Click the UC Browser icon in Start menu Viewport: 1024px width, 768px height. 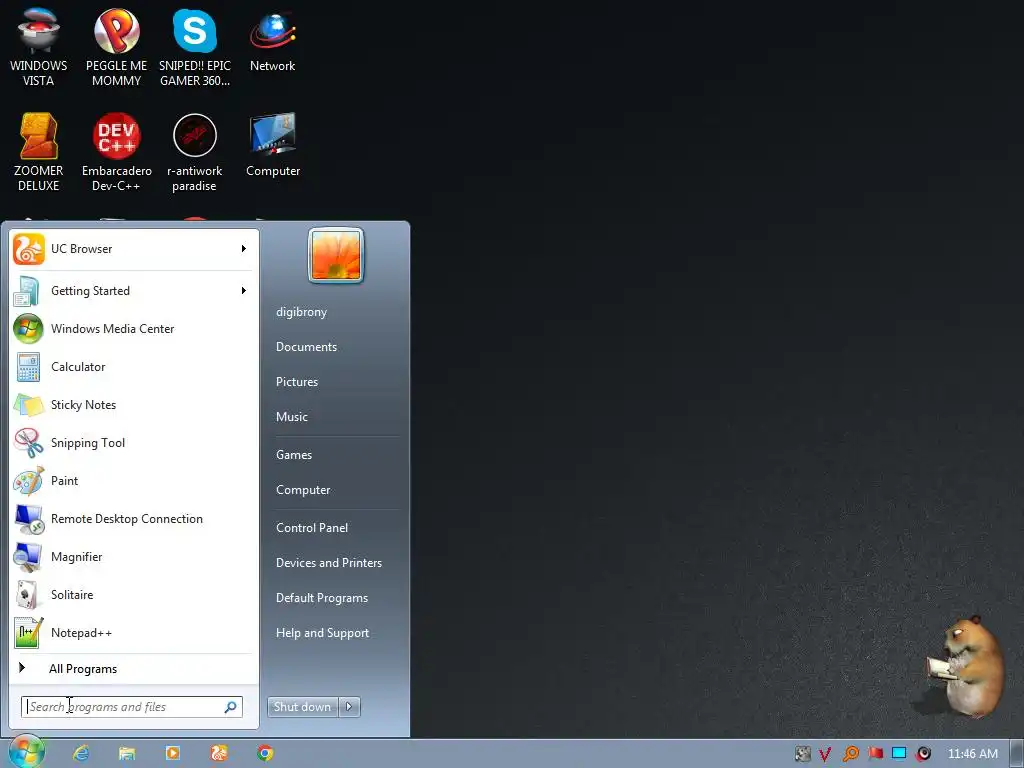tap(29, 249)
